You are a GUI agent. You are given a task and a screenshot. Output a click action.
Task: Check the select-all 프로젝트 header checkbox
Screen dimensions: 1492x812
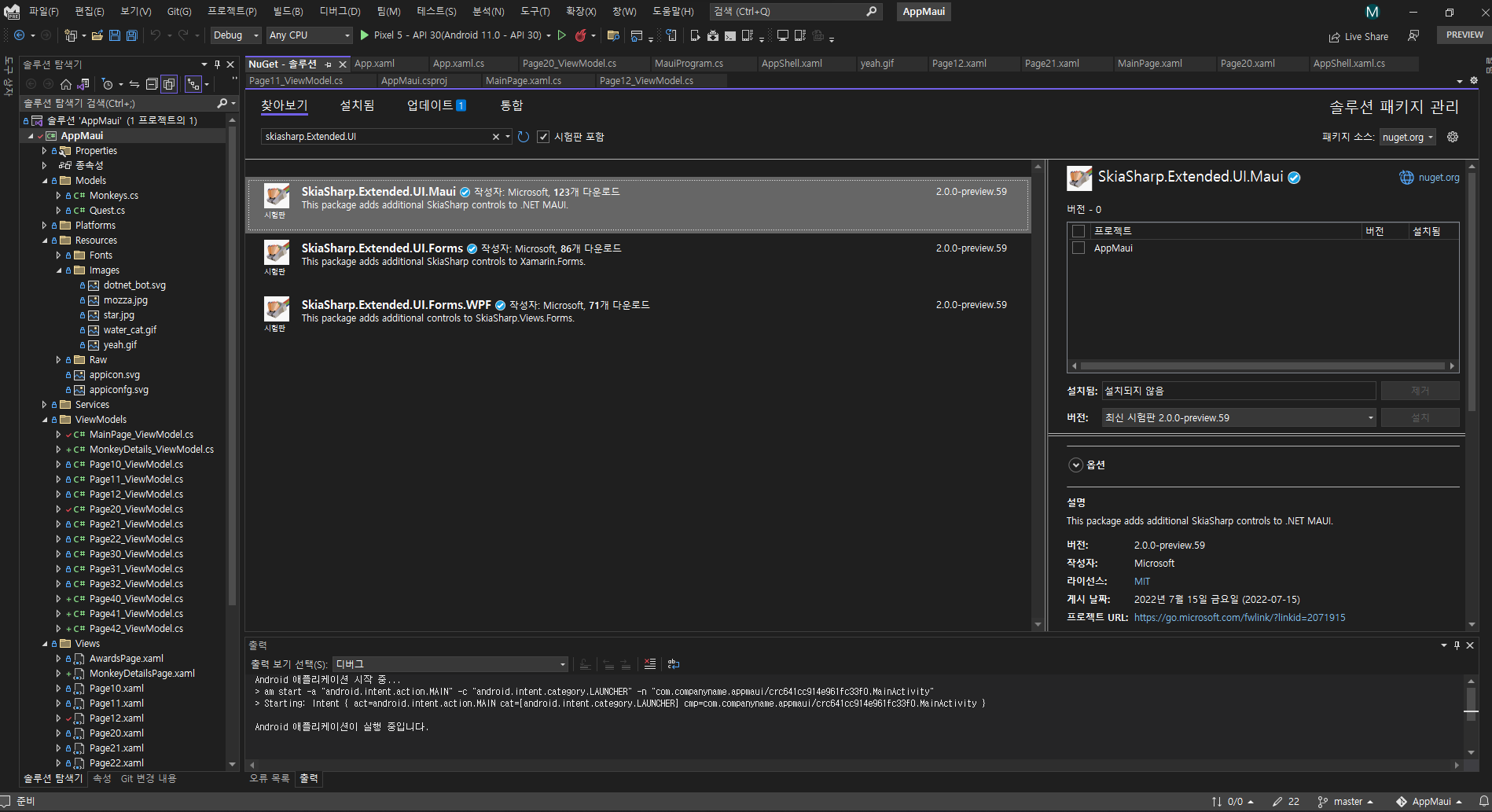click(x=1079, y=230)
